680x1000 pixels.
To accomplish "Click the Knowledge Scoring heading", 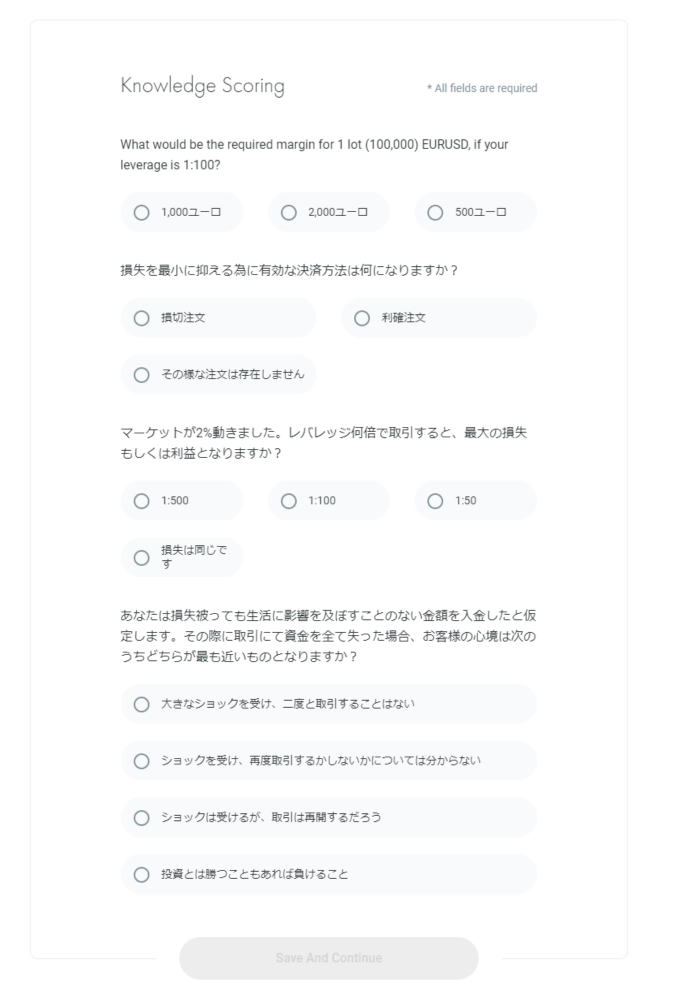I will point(202,86).
